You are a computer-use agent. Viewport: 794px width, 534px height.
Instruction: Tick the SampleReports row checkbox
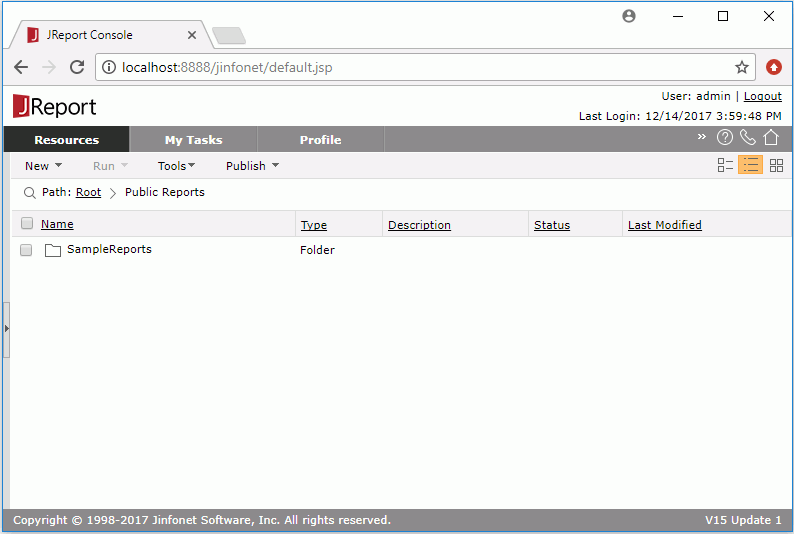26,250
